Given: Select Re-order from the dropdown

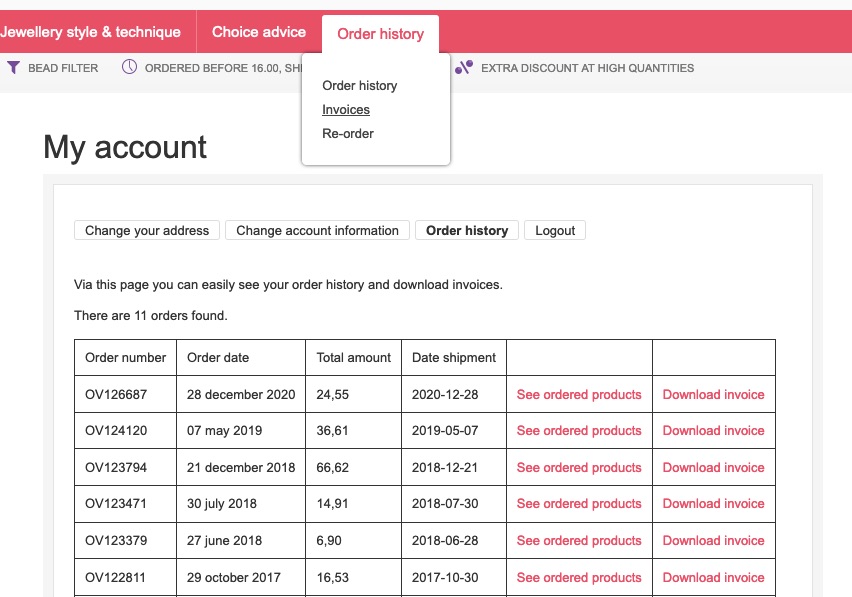Looking at the screenshot, I should click(348, 134).
